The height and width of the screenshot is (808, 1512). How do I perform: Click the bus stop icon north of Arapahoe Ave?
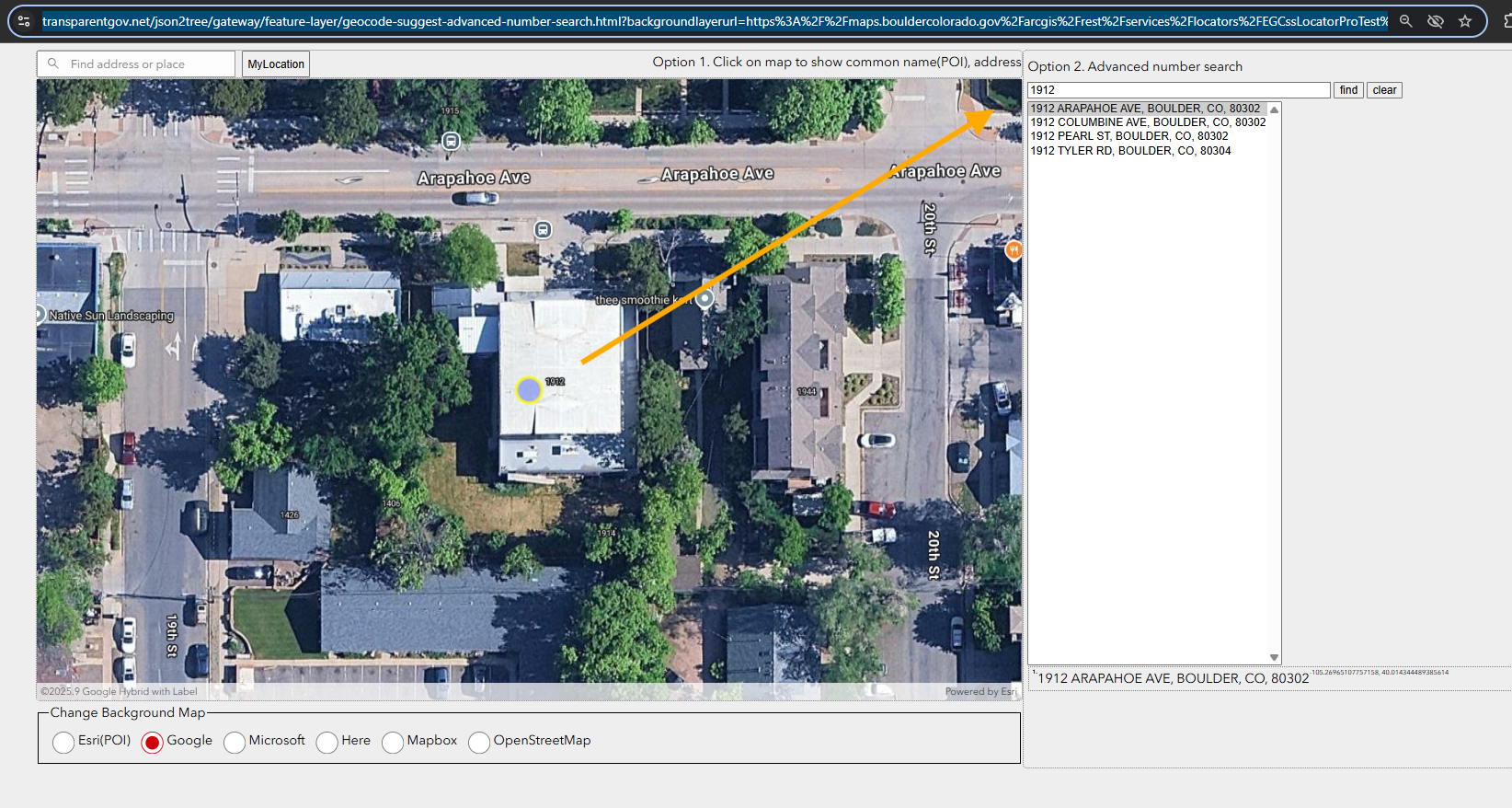(451, 141)
